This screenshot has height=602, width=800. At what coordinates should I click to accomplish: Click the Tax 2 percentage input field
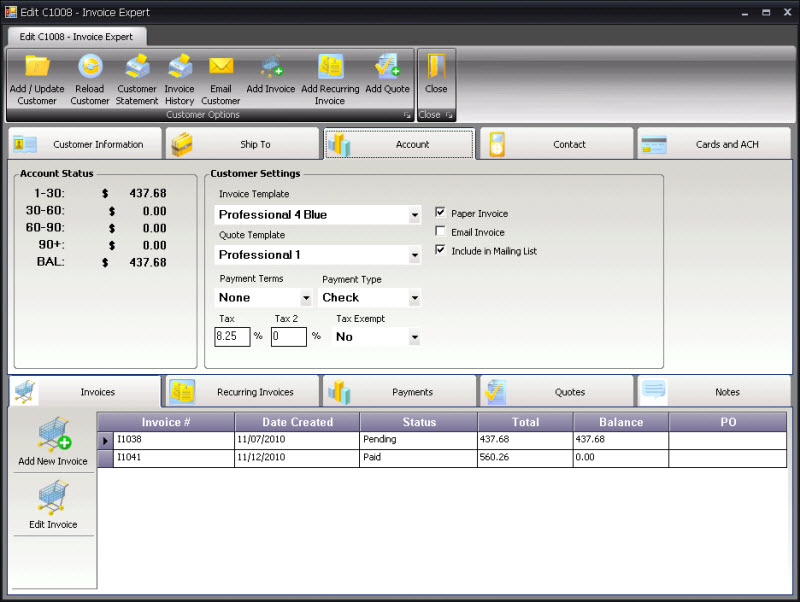tap(289, 337)
